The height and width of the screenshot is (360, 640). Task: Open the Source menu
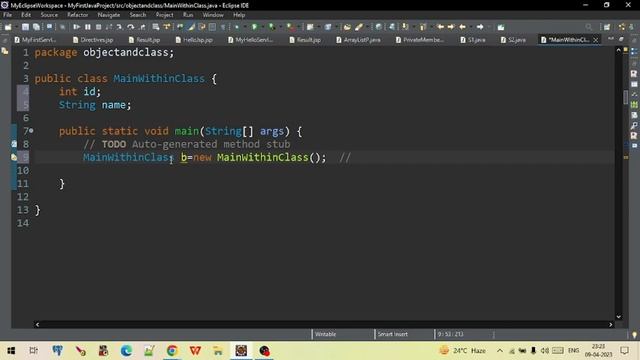(49, 15)
